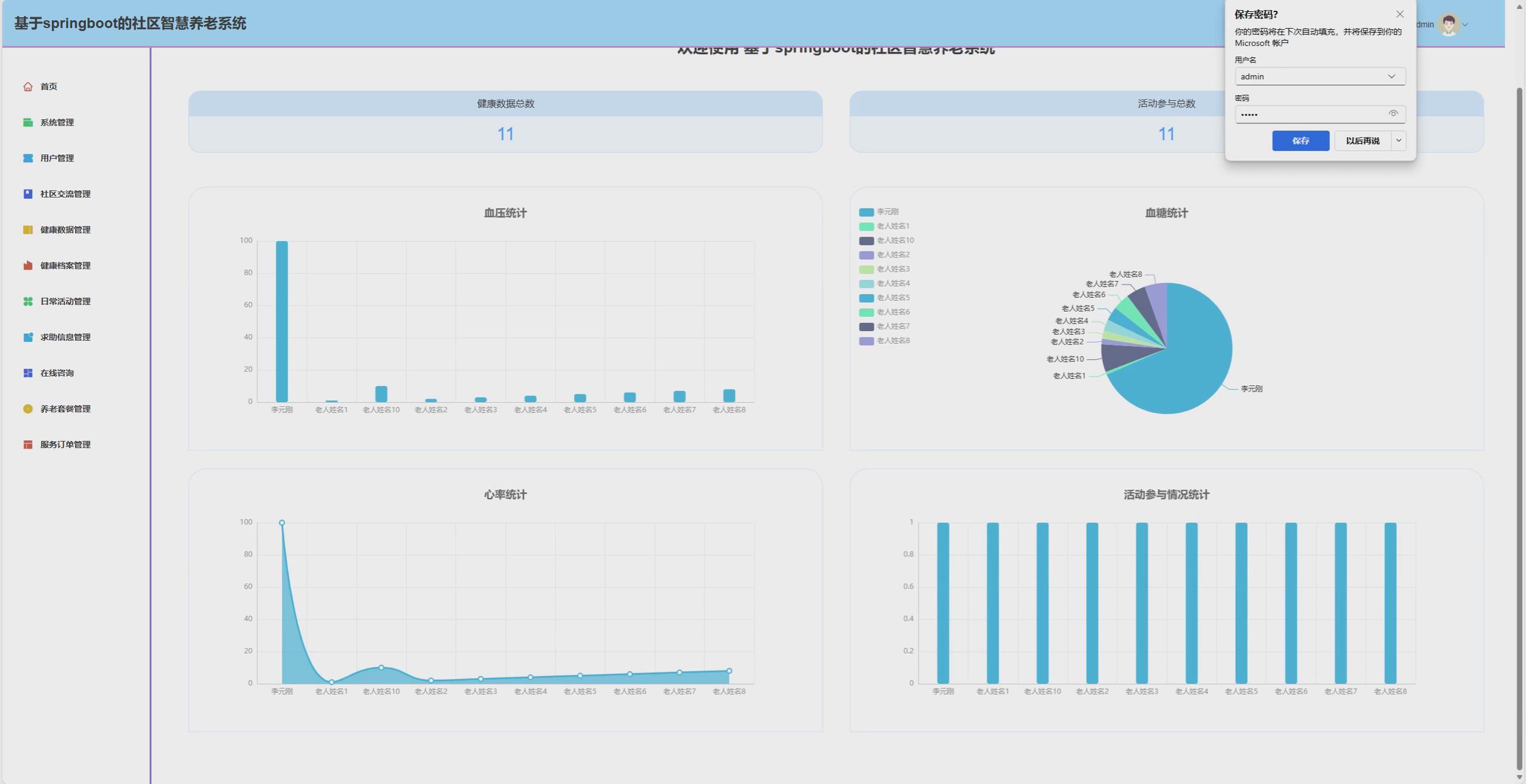Toggle password visibility eye icon

coord(1393,114)
